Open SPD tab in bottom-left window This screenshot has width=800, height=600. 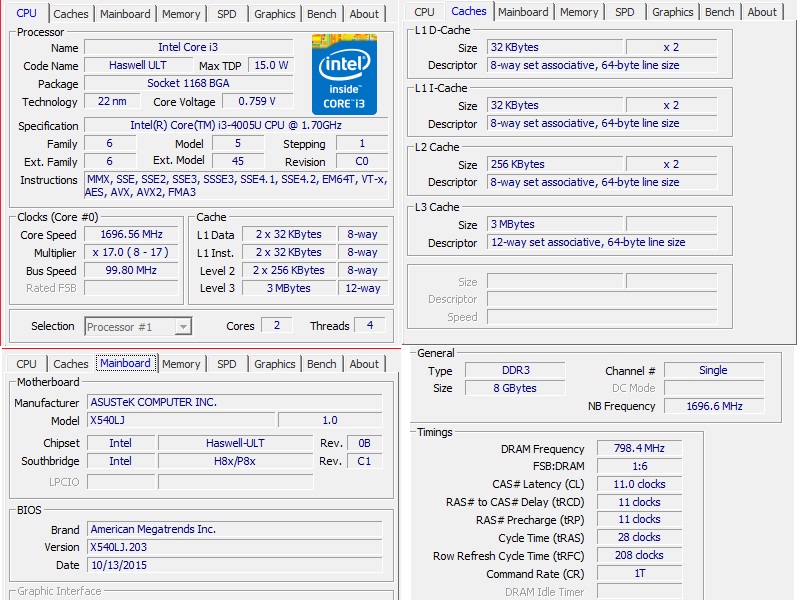(x=227, y=364)
